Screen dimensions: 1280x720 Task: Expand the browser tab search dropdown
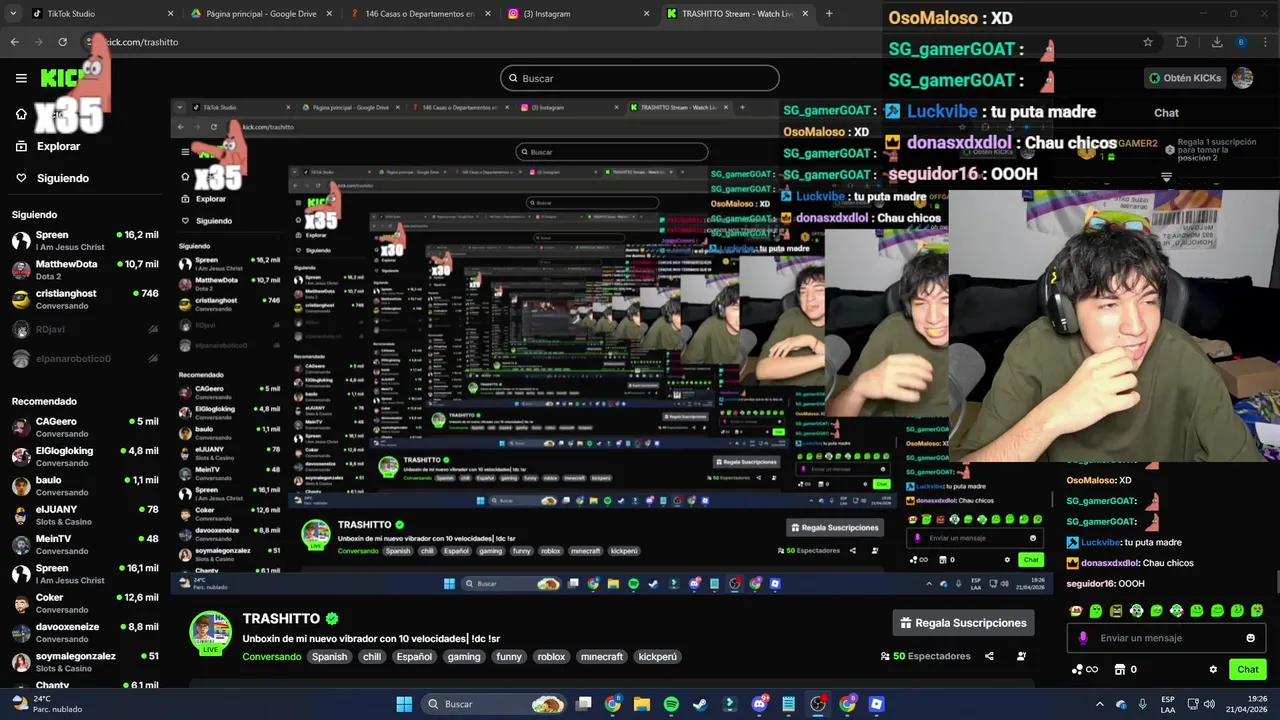(x=14, y=14)
